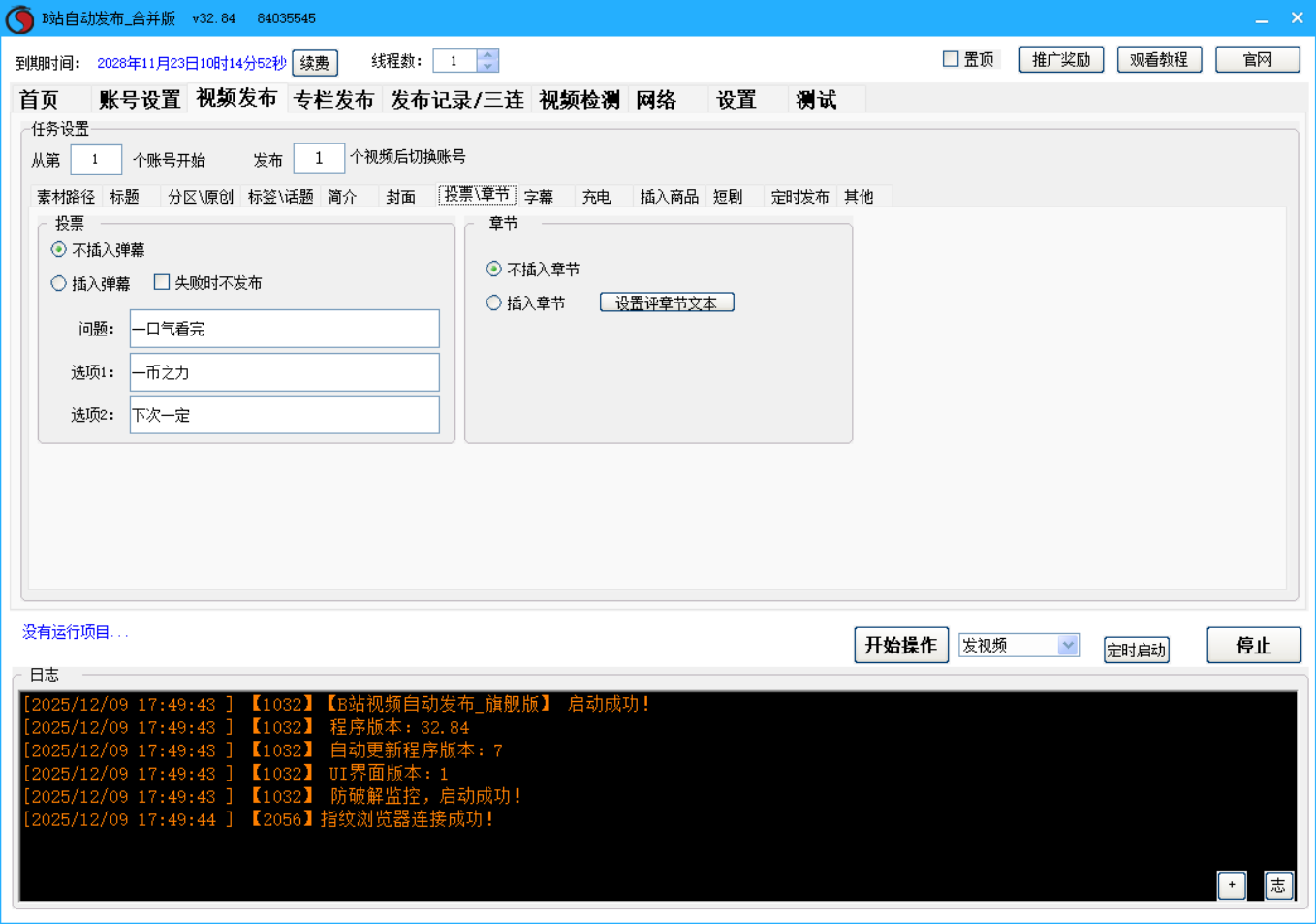This screenshot has width=1316, height=924.
Task: Open the 视频检测 tab
Action: [579, 99]
